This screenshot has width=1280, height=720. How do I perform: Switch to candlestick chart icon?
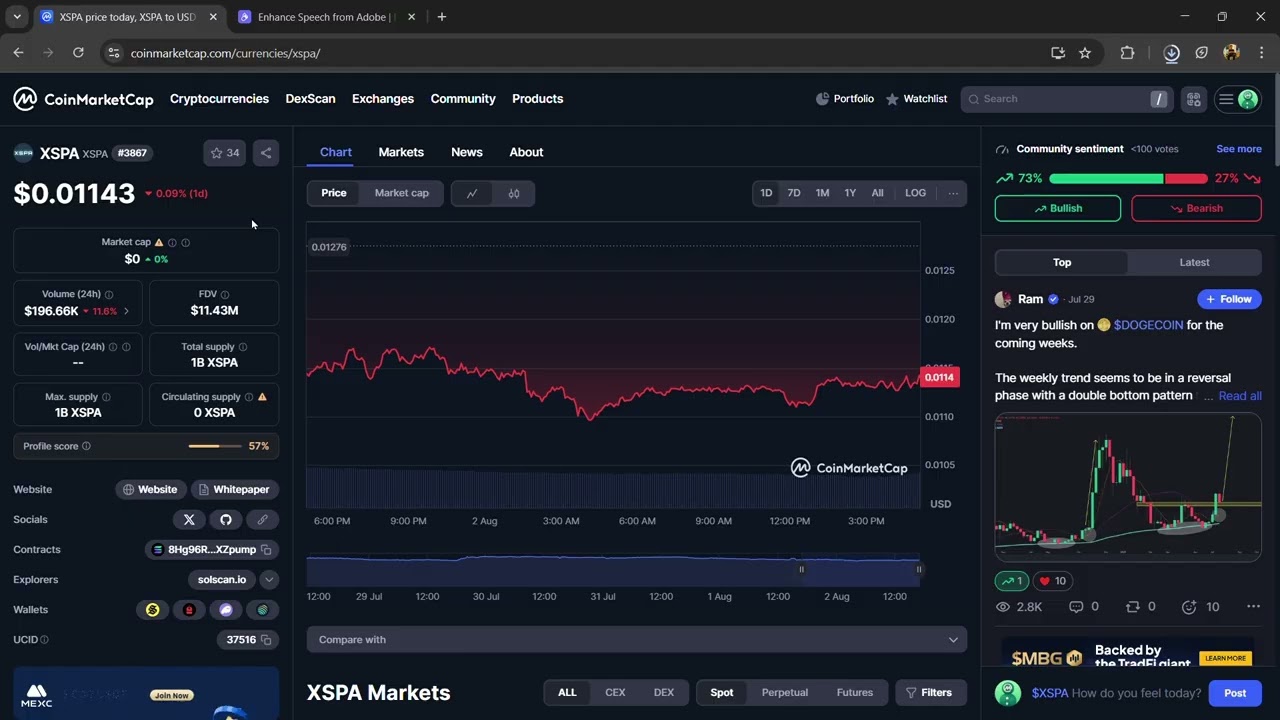coord(514,193)
